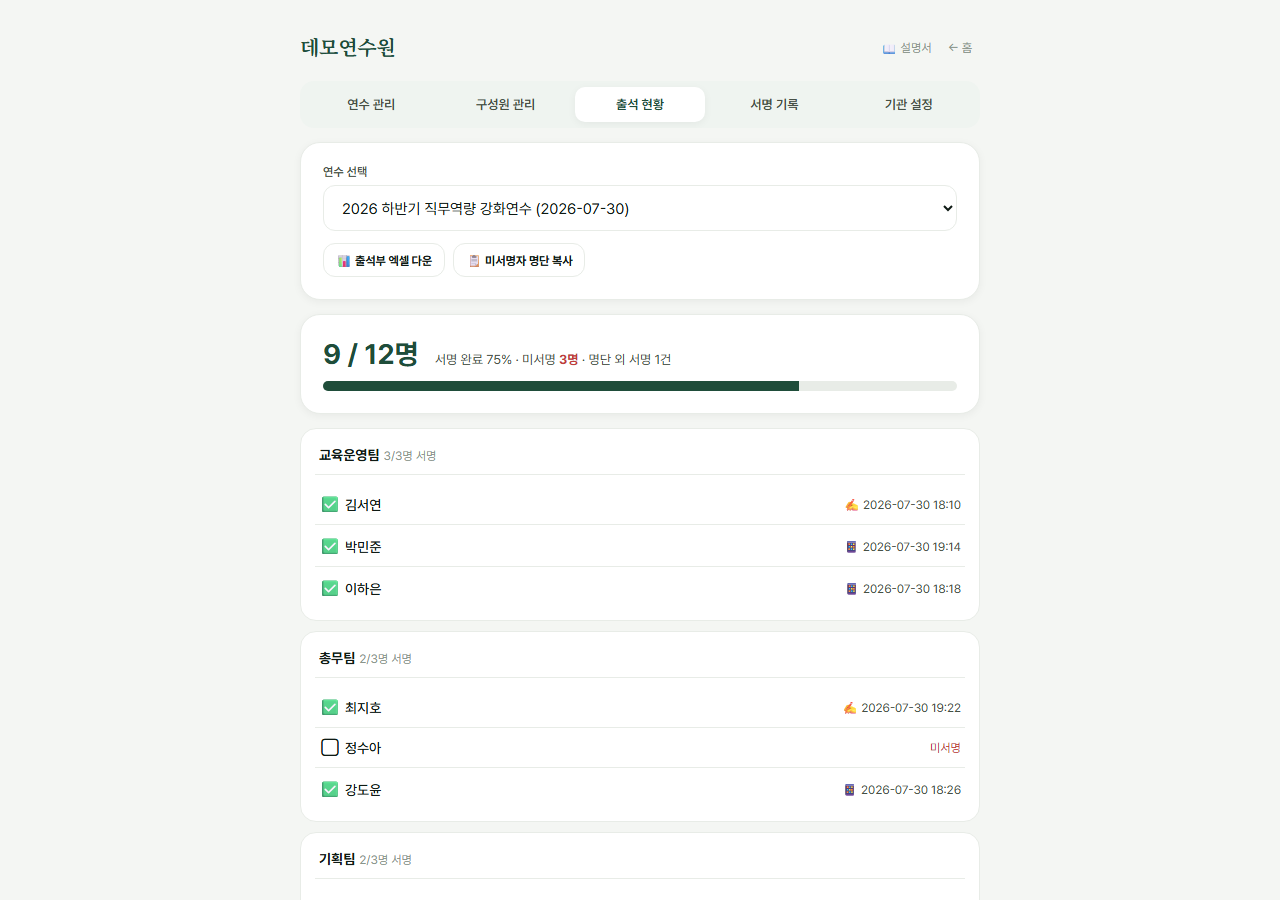Click device icon beside 박민준's 19:14 timestamp
The width and height of the screenshot is (1280, 900).
tap(851, 547)
